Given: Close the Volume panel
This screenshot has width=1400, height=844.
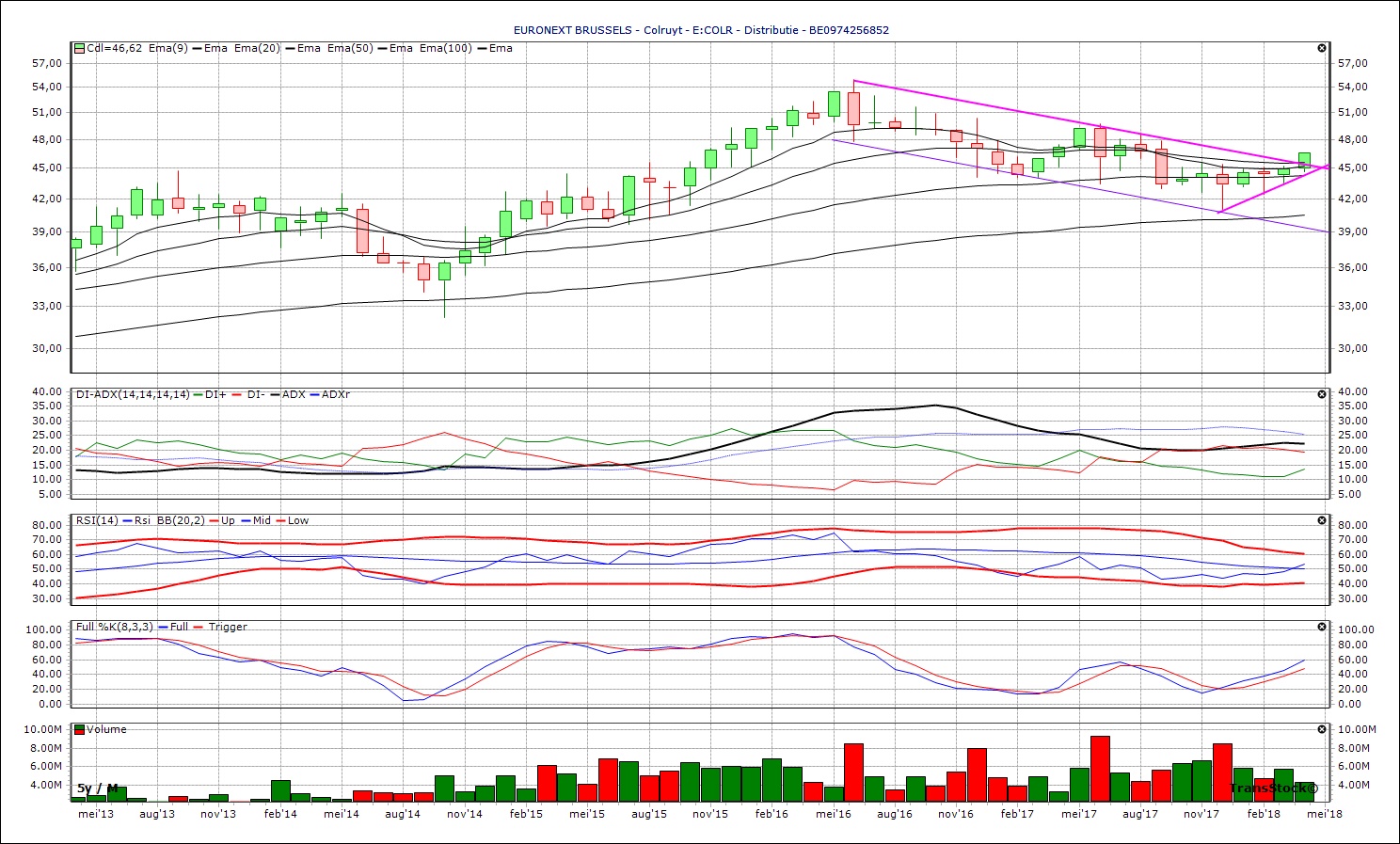Looking at the screenshot, I should point(1322,730).
